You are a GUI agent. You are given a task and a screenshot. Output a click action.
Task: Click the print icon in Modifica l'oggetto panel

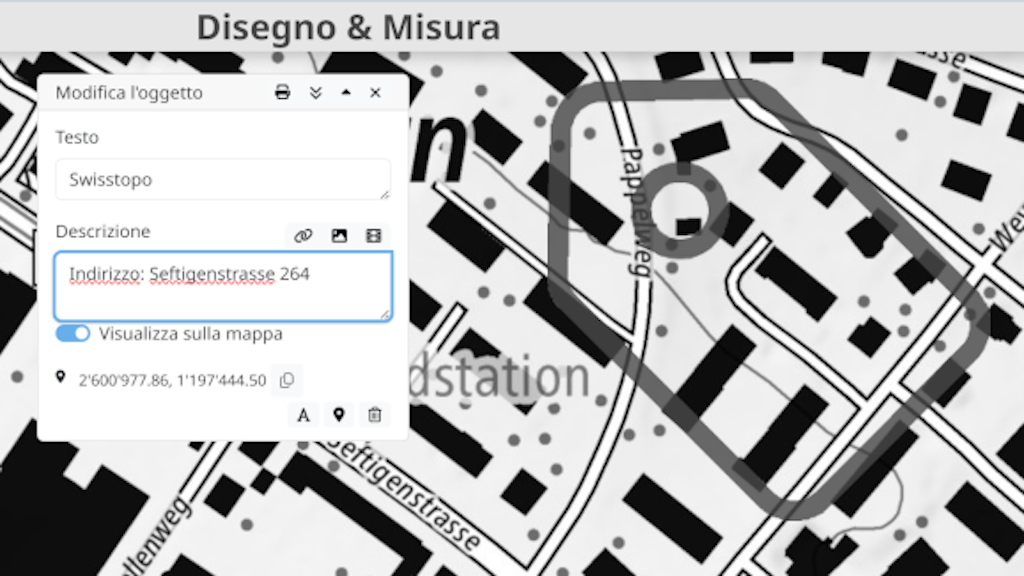click(283, 92)
